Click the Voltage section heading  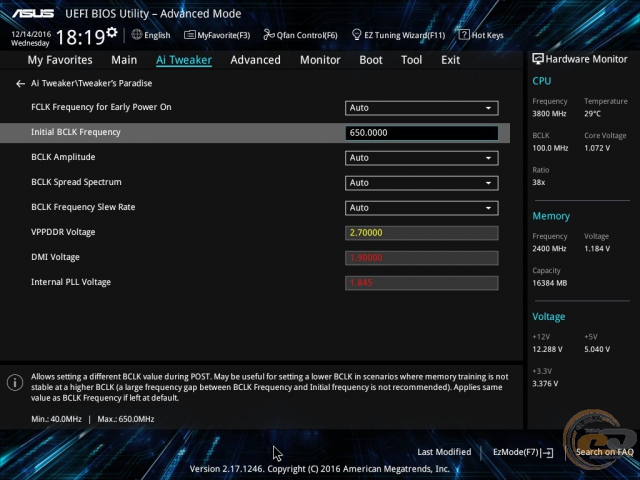click(x=549, y=317)
